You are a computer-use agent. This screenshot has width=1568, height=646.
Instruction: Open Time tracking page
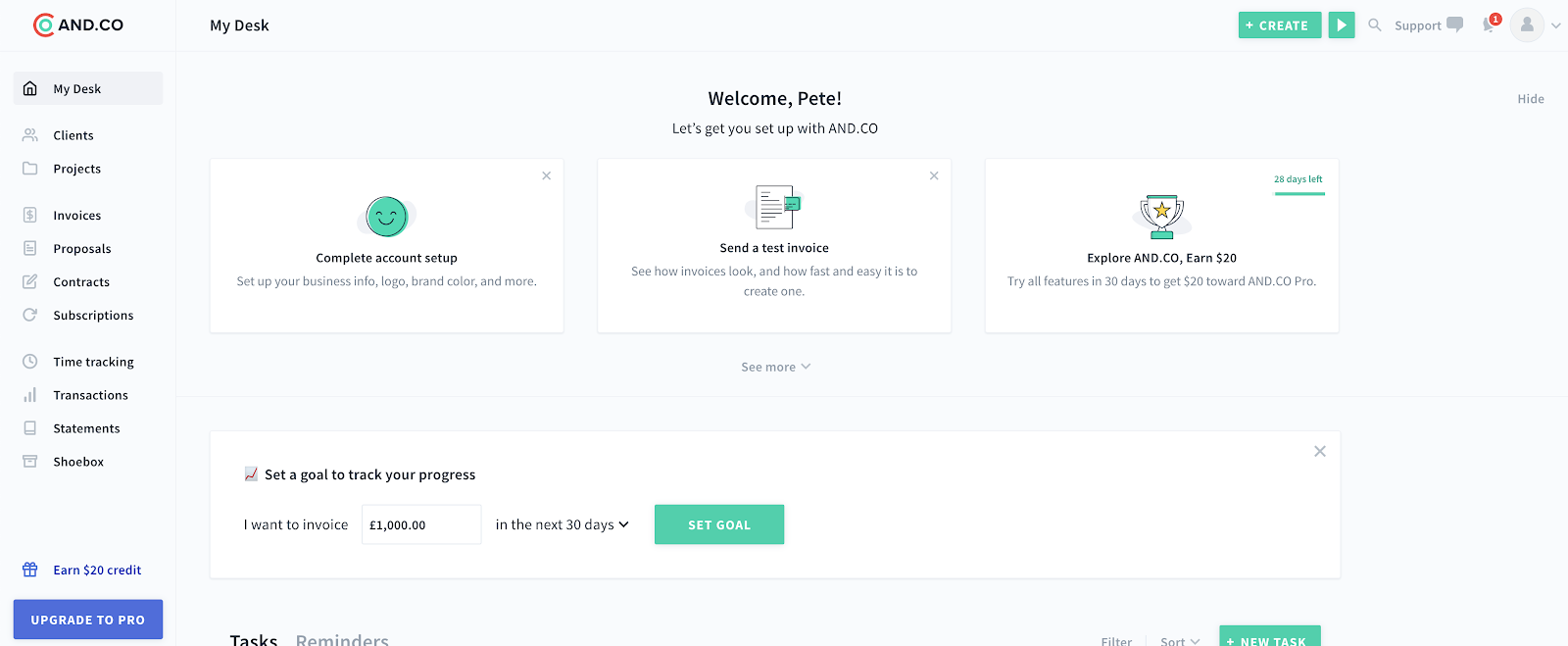(93, 362)
